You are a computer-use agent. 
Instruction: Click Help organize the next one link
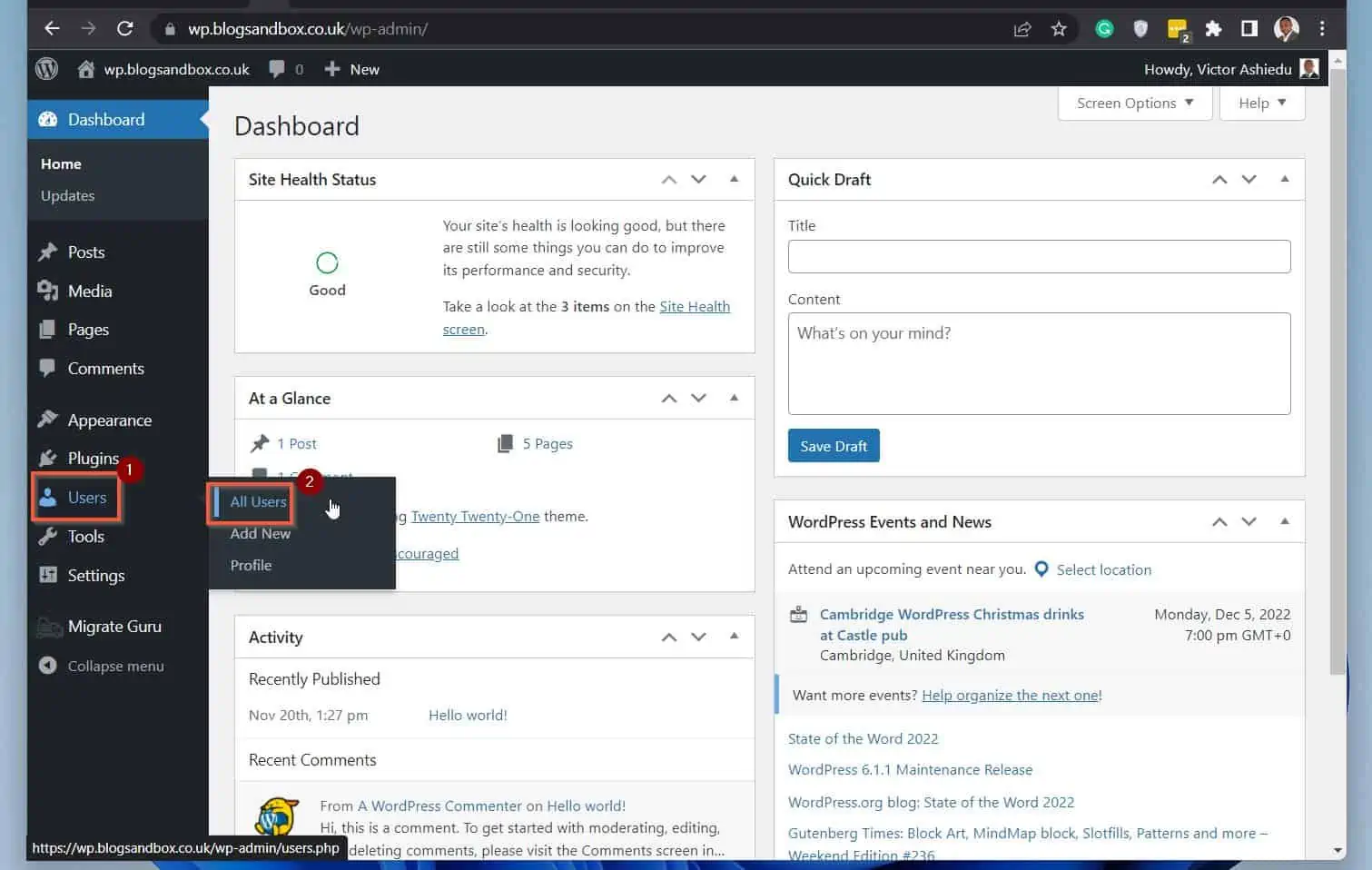point(1010,696)
